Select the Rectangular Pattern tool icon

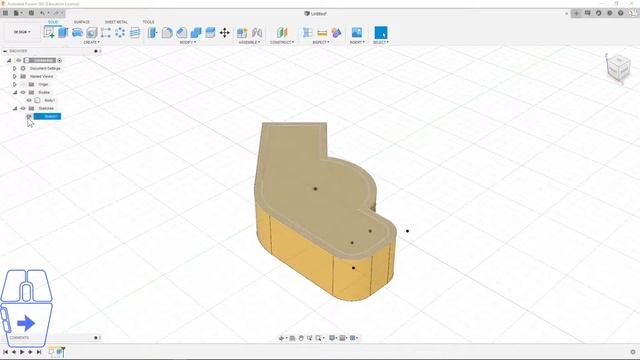coord(106,33)
